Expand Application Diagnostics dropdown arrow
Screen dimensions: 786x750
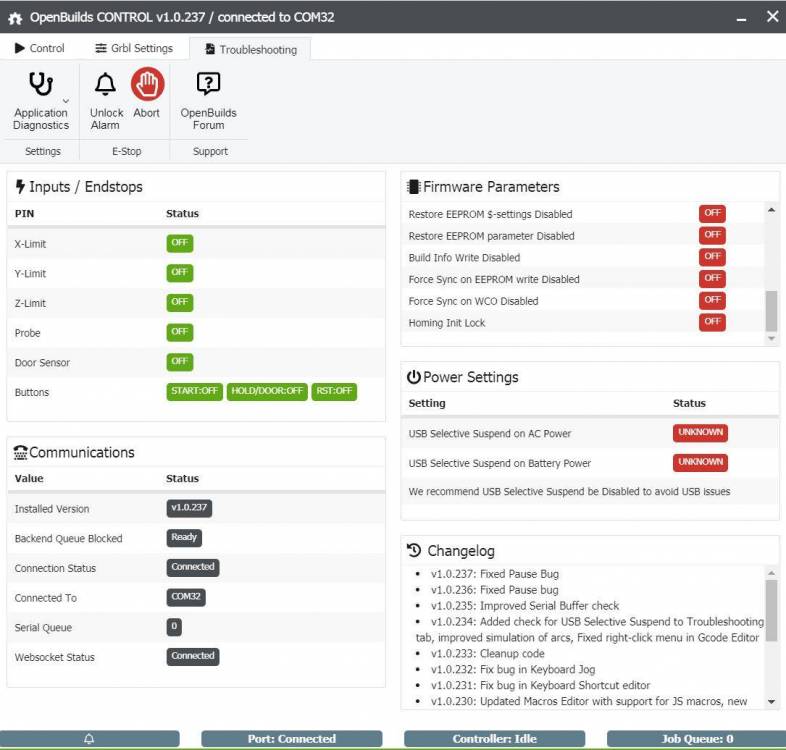tap(66, 101)
